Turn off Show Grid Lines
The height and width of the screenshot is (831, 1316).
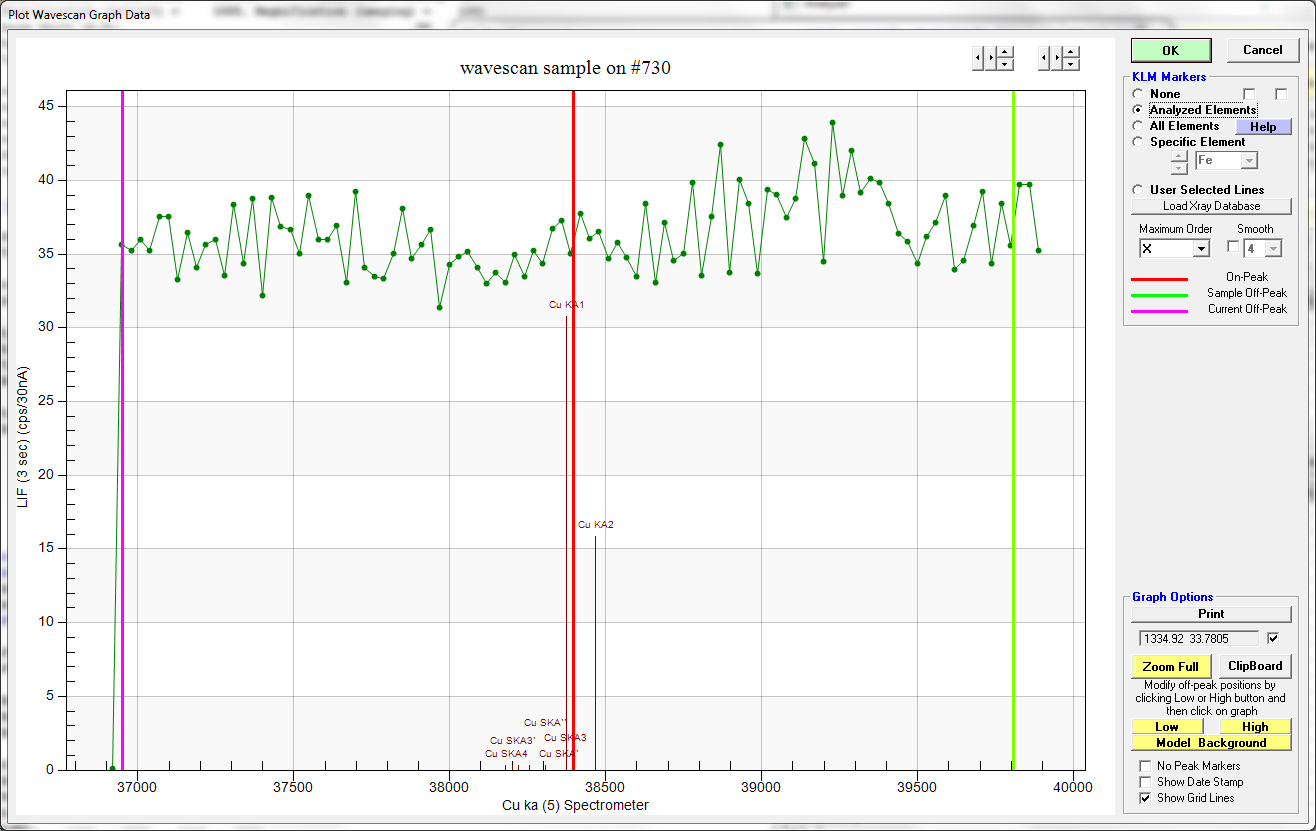tap(1146, 798)
